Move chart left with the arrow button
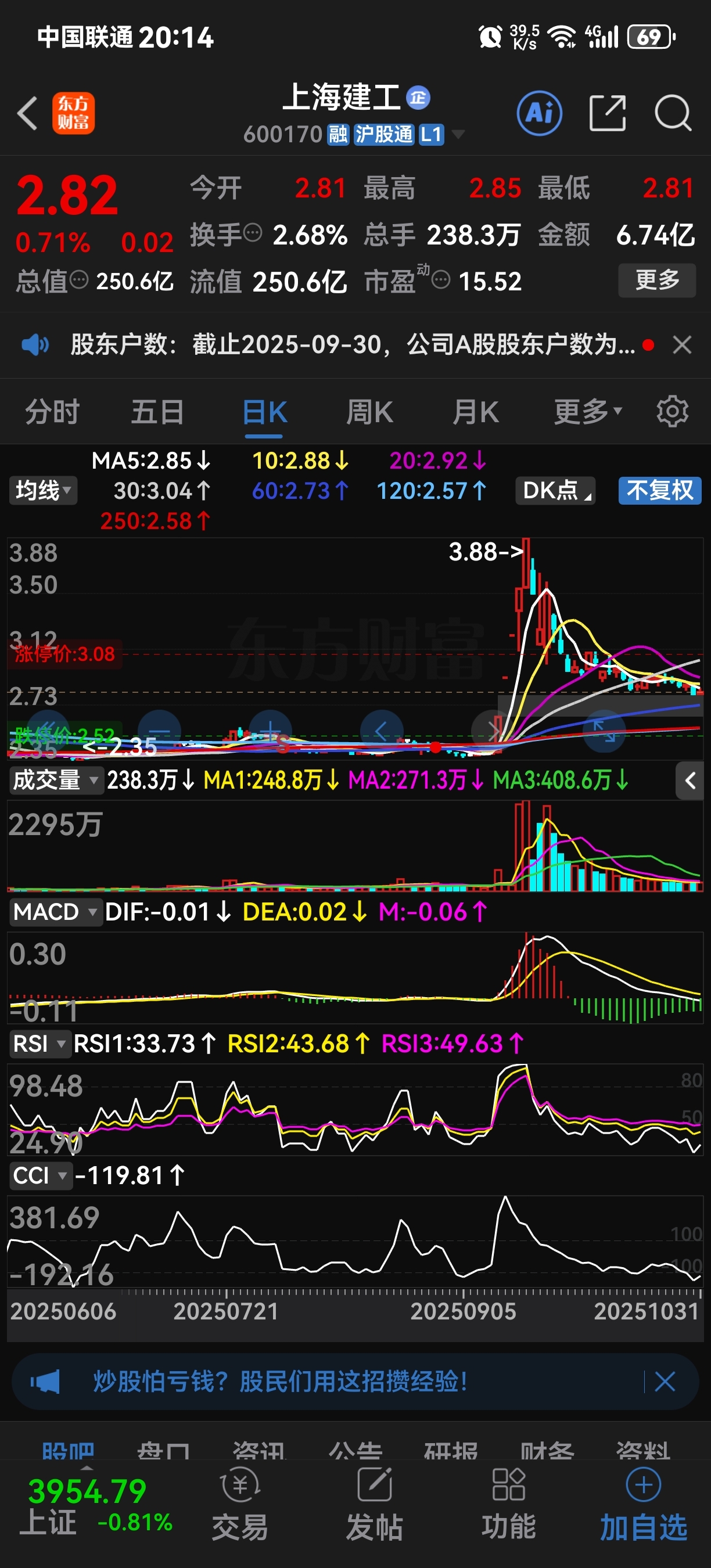This screenshot has height=1568, width=711. (x=382, y=732)
